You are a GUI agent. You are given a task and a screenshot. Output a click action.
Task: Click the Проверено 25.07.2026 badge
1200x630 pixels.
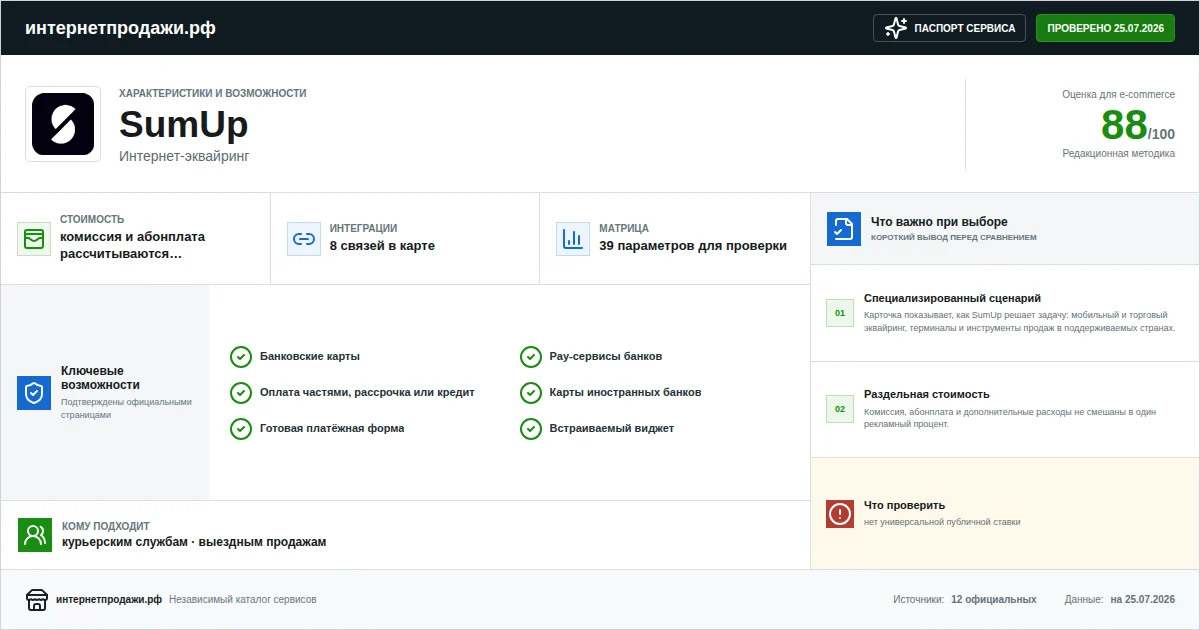point(1105,28)
